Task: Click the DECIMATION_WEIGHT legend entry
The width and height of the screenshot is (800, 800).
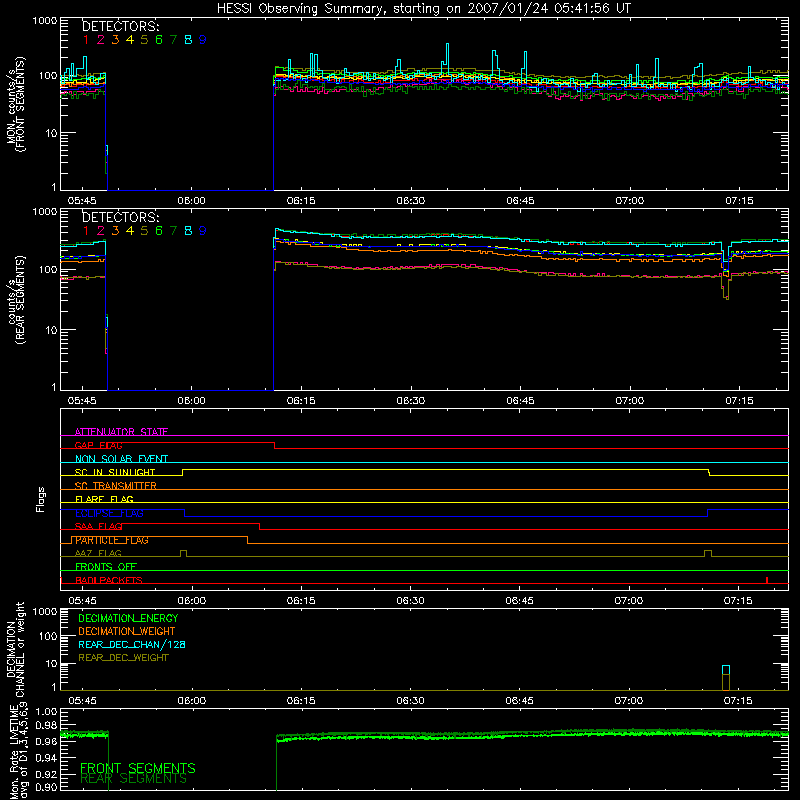Action: point(127,631)
